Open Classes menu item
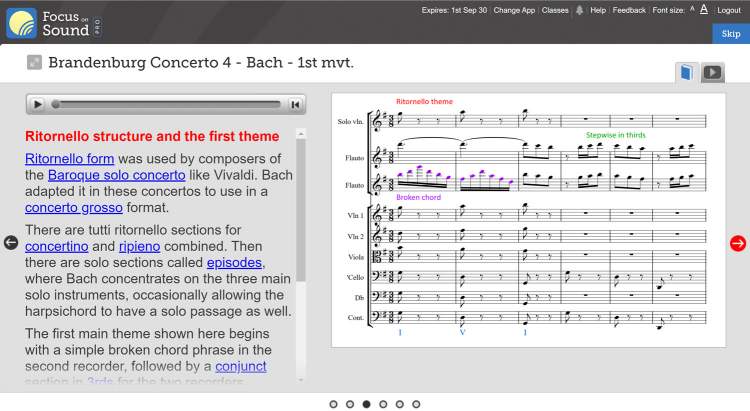The image size is (750, 411). point(555,10)
